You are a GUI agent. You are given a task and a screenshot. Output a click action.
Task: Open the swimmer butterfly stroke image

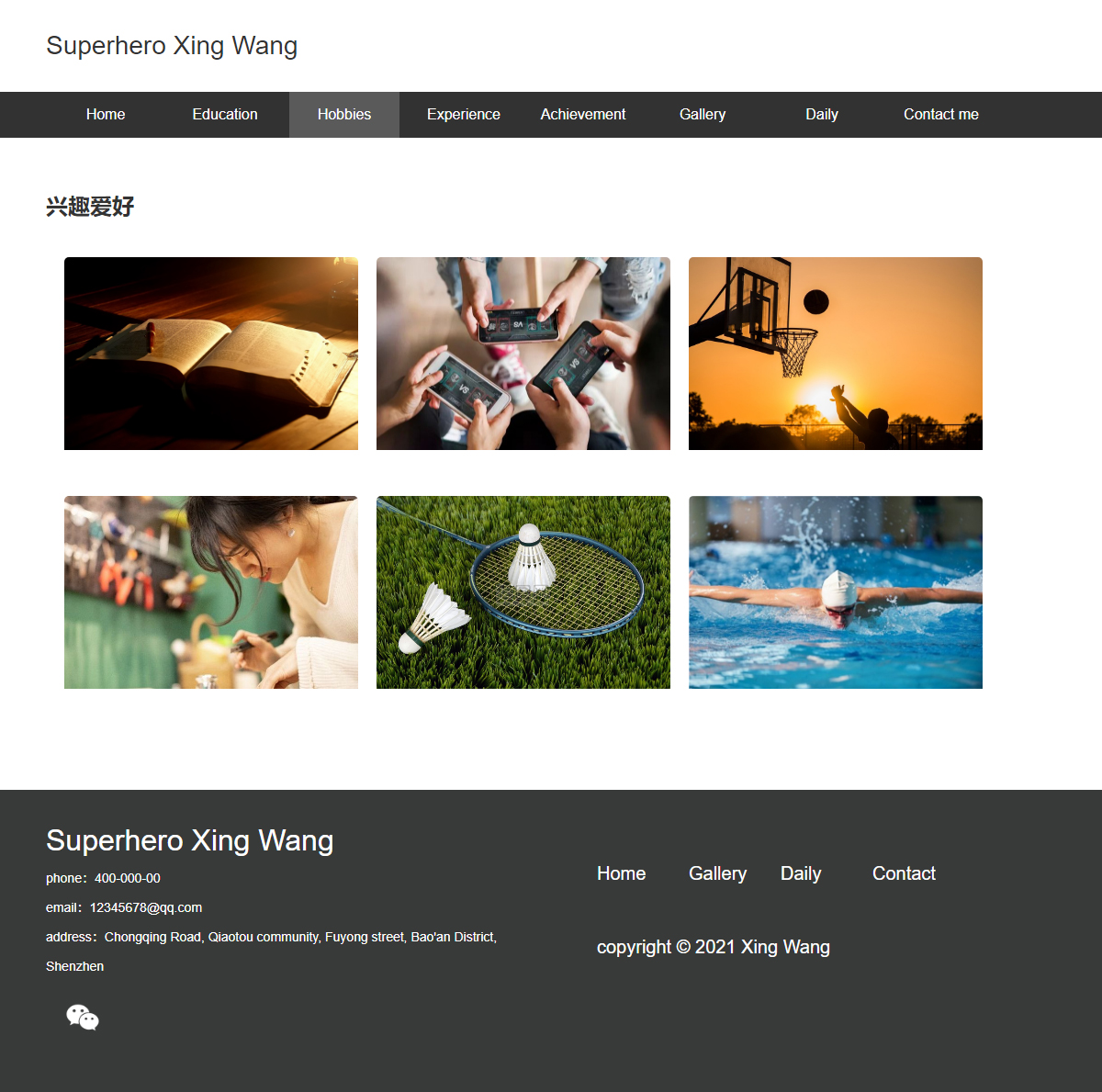point(836,592)
